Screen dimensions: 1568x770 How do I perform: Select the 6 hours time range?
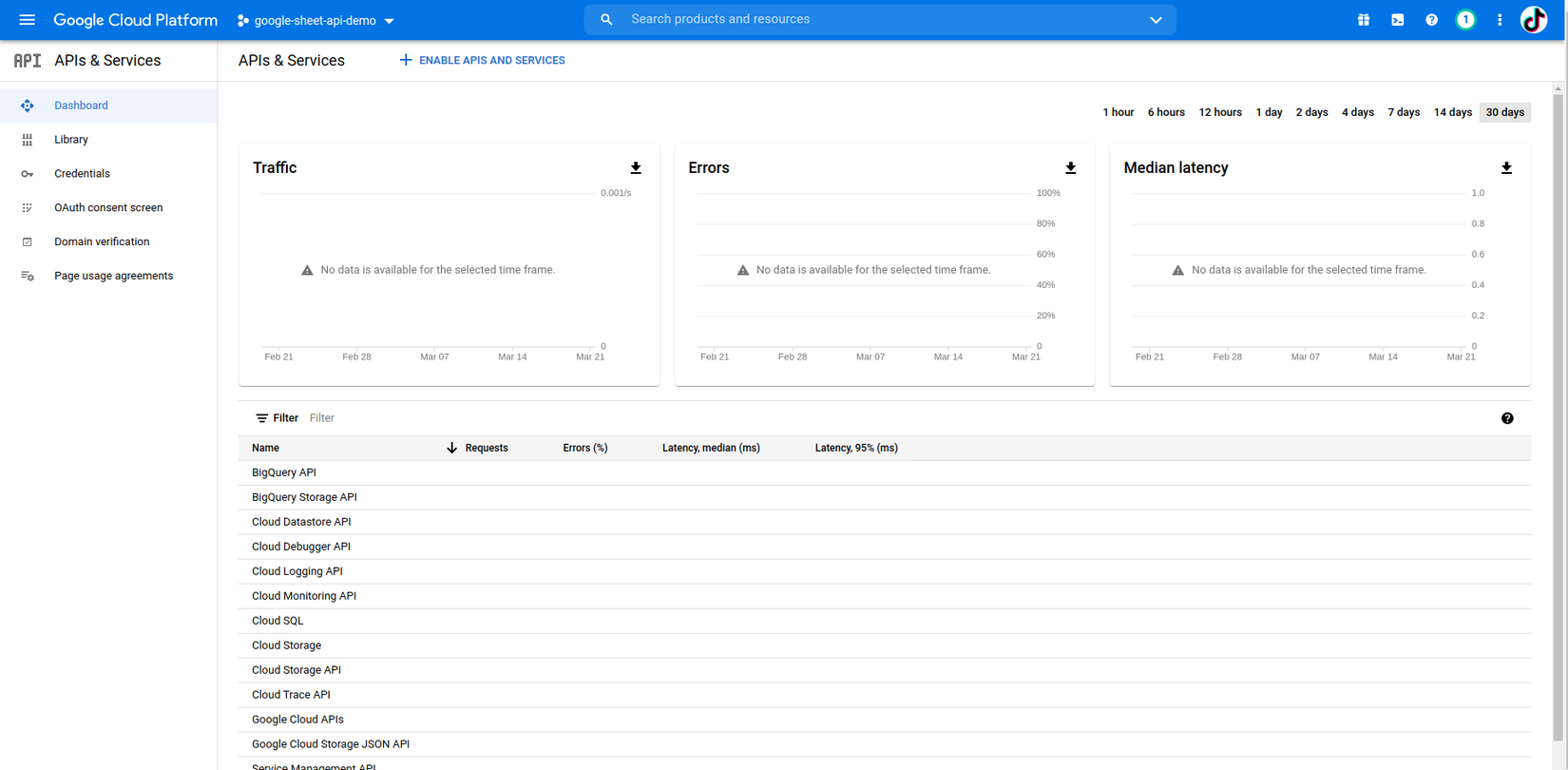(1166, 112)
